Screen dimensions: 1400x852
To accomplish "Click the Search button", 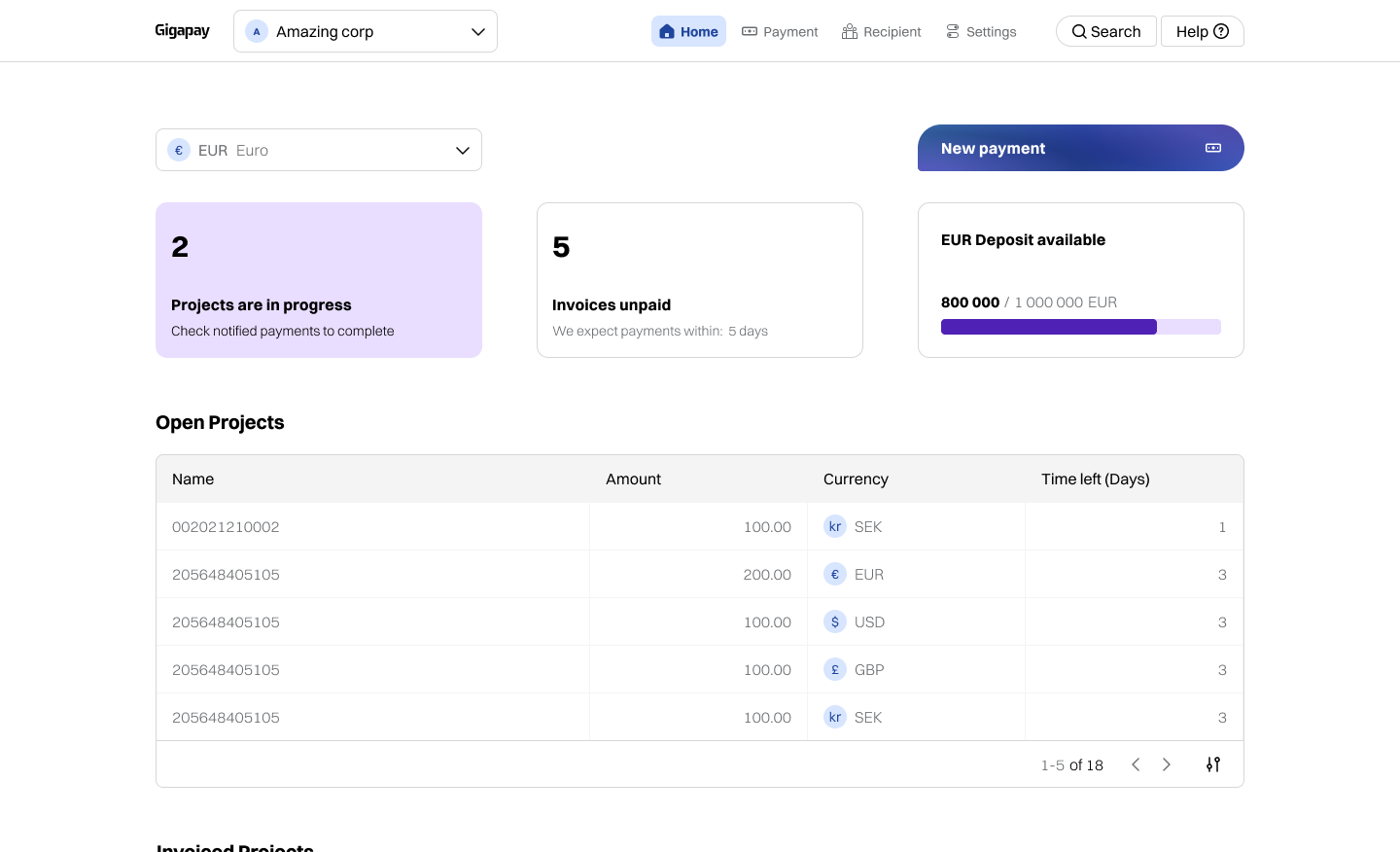I will tap(1105, 31).
